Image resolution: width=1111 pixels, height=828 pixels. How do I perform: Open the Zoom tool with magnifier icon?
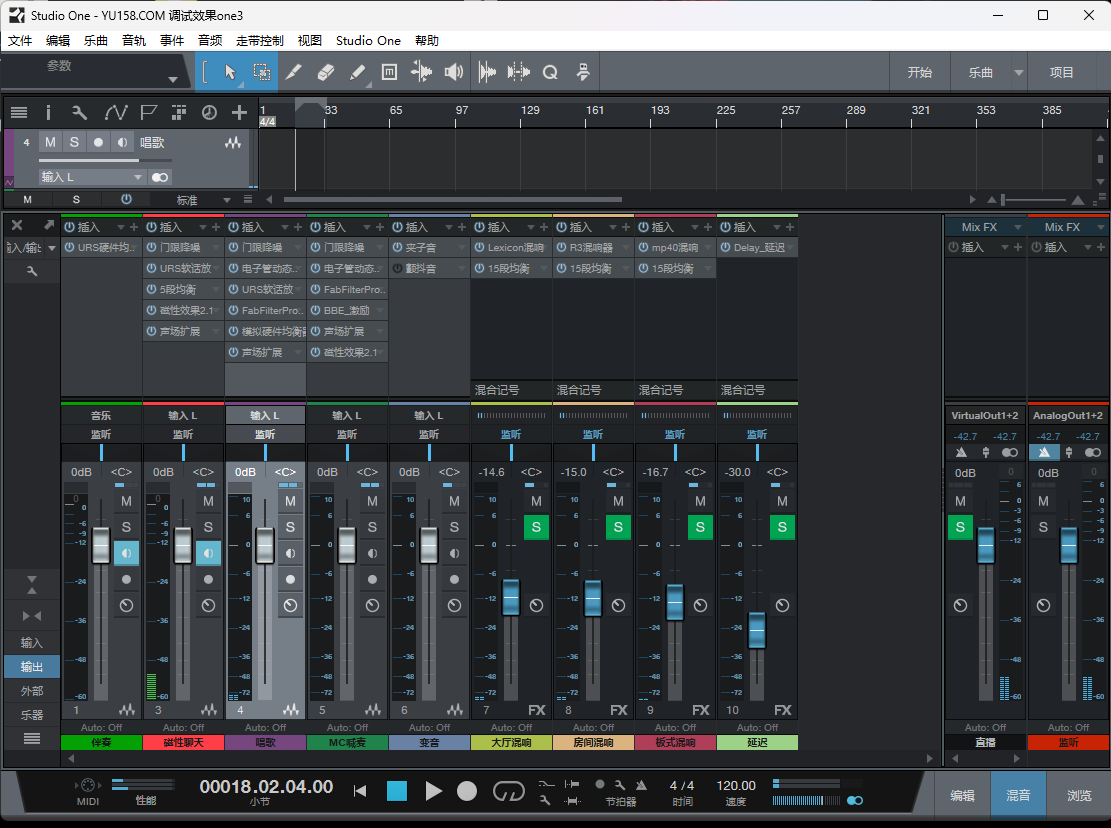point(549,71)
